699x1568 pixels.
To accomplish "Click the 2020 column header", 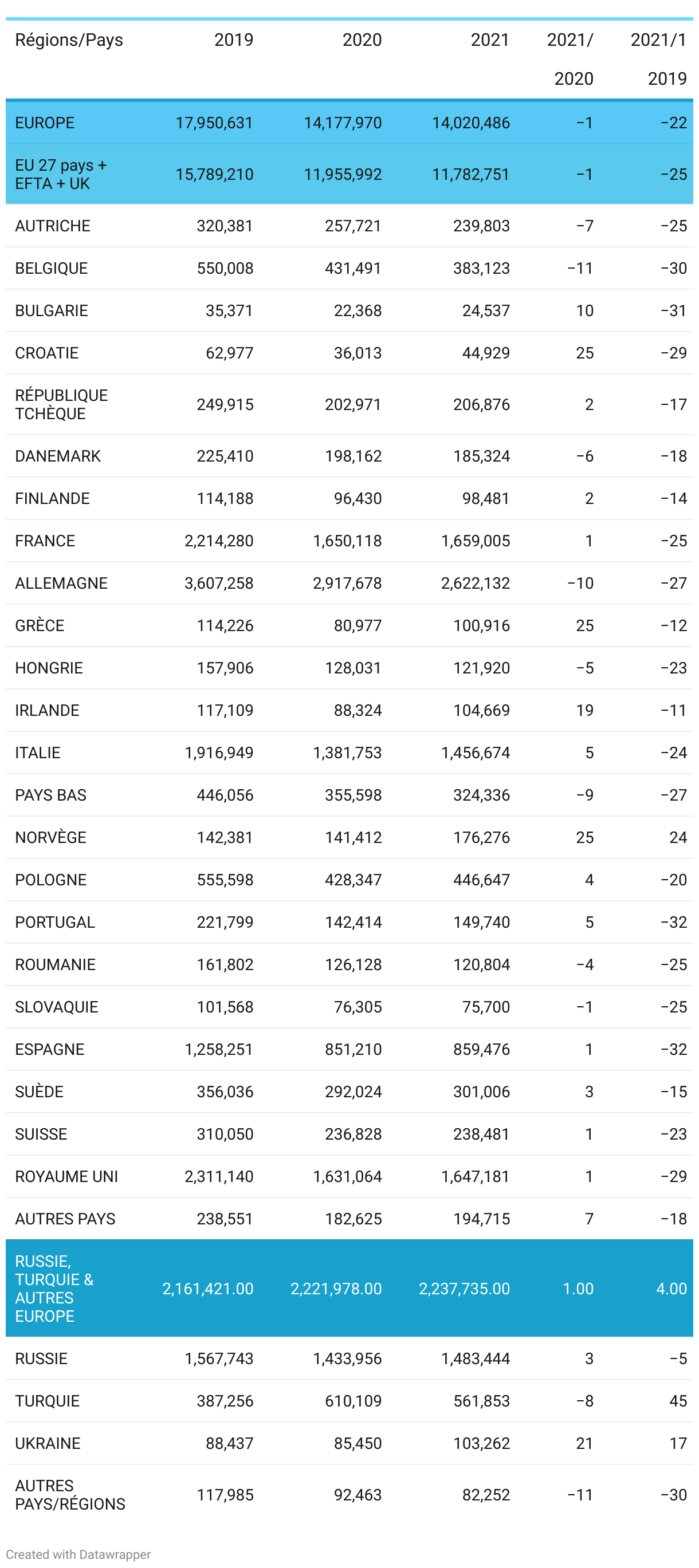I will tap(362, 40).
